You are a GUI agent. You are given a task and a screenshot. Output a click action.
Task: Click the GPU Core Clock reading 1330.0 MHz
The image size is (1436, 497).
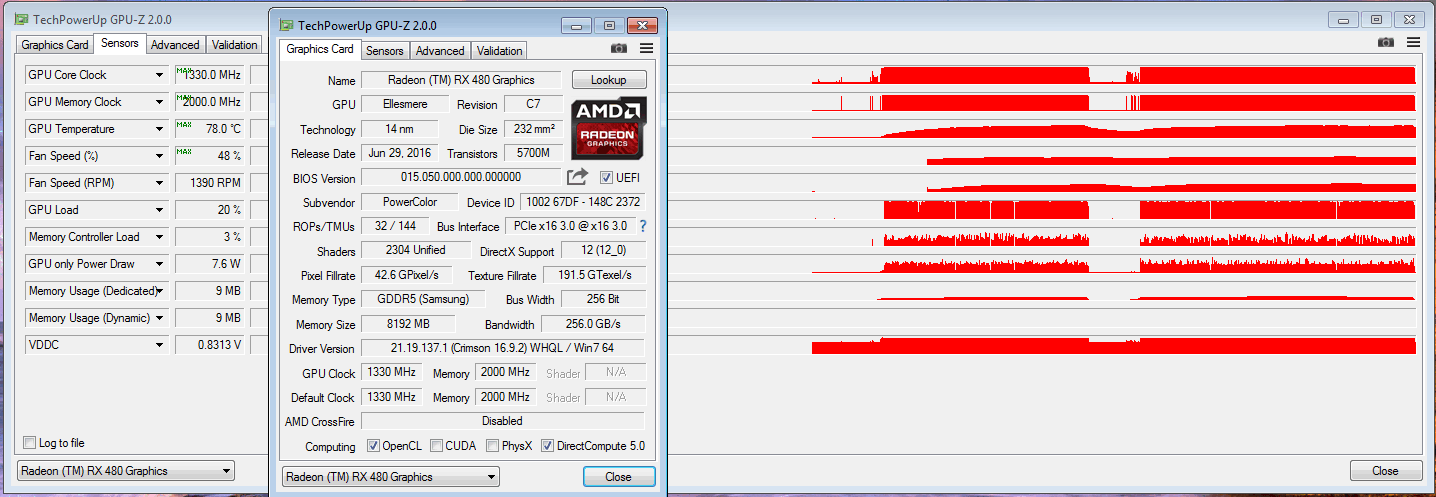[x=210, y=75]
